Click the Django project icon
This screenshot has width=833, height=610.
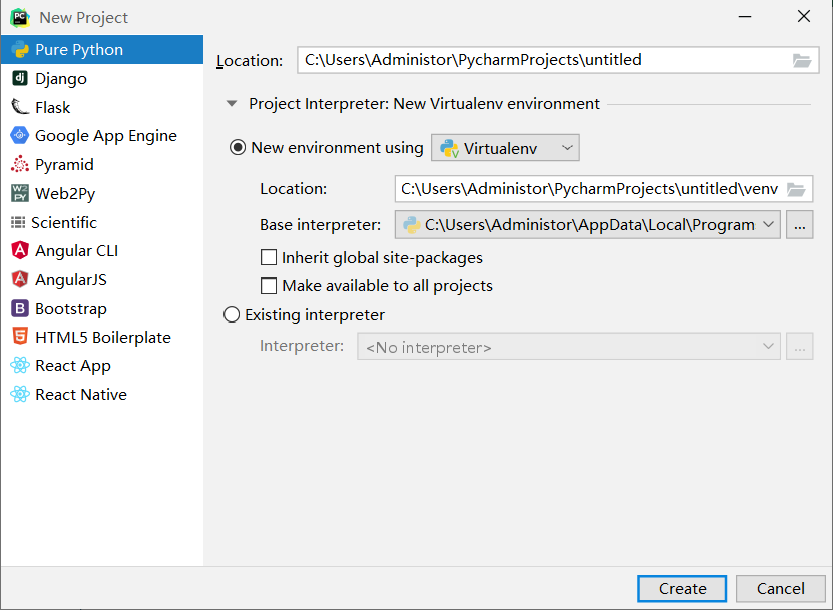pyautogui.click(x=20, y=78)
